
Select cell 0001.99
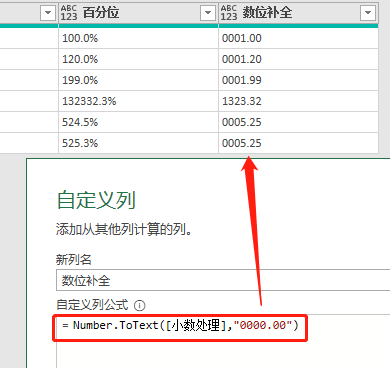click(298, 80)
